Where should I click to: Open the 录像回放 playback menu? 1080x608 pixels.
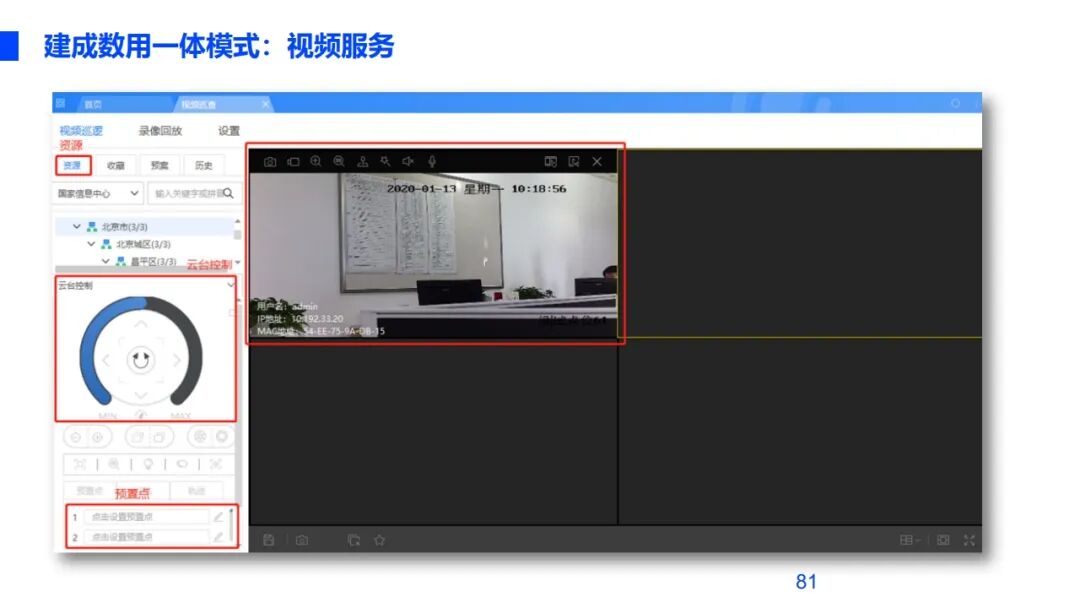pyautogui.click(x=160, y=131)
